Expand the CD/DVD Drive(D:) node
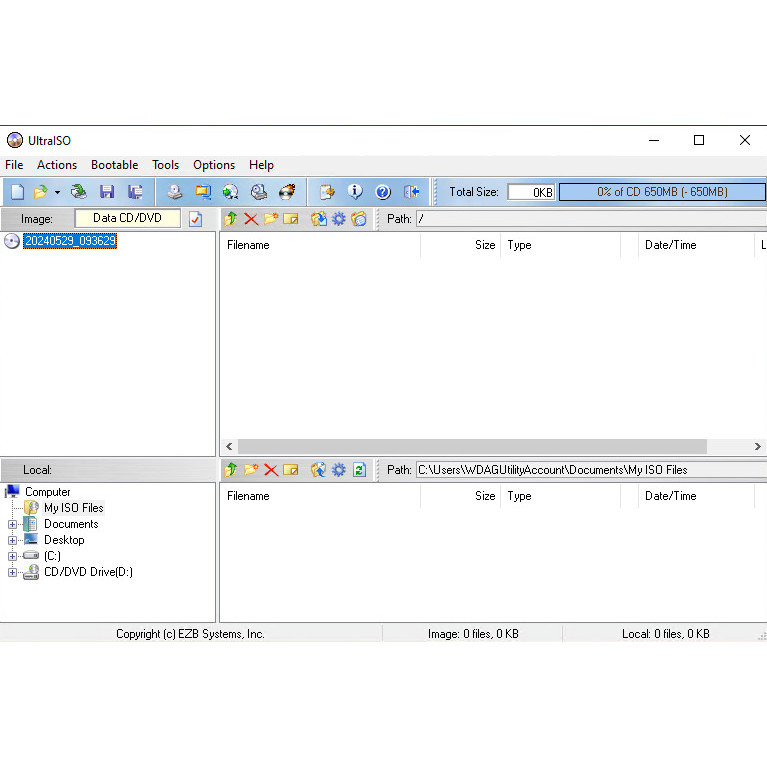Viewport: 767px width, 767px height. coord(12,572)
